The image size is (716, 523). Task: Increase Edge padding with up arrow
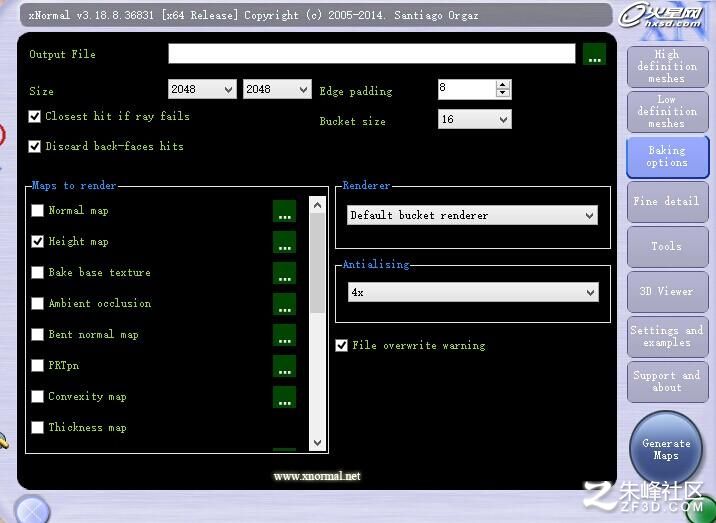click(503, 85)
